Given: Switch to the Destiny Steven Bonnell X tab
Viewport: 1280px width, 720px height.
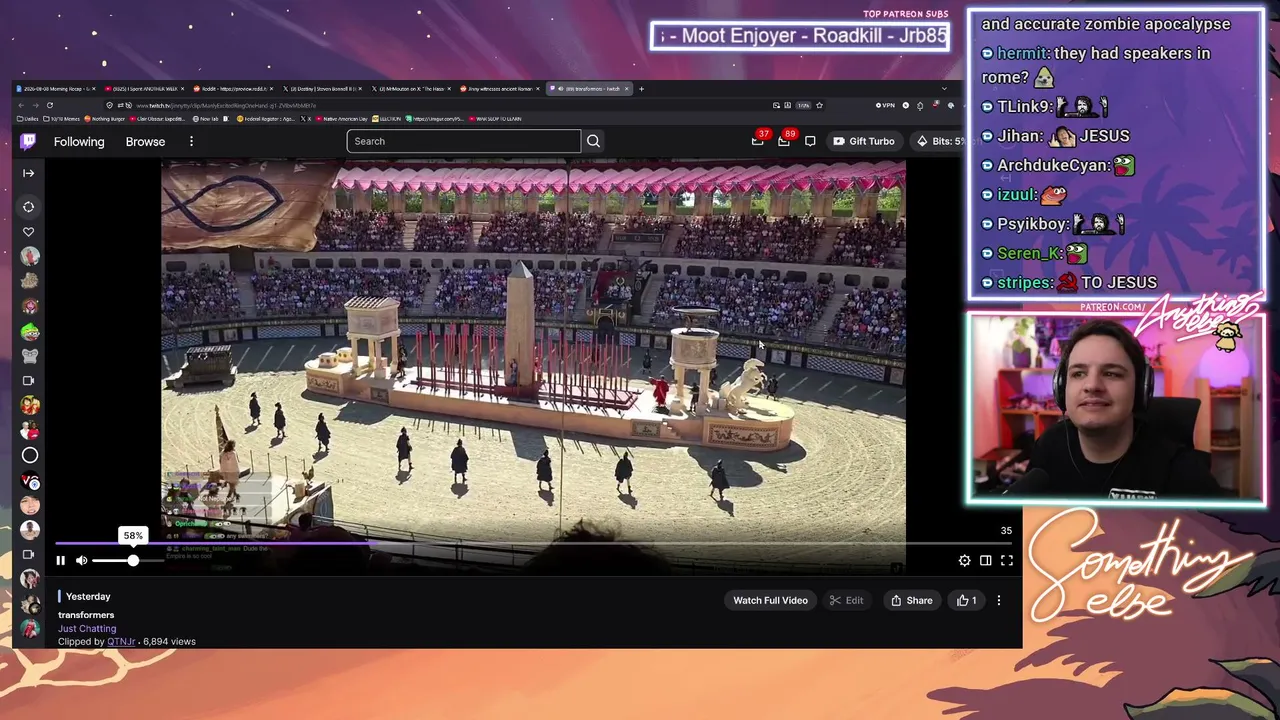Looking at the screenshot, I should [322, 89].
